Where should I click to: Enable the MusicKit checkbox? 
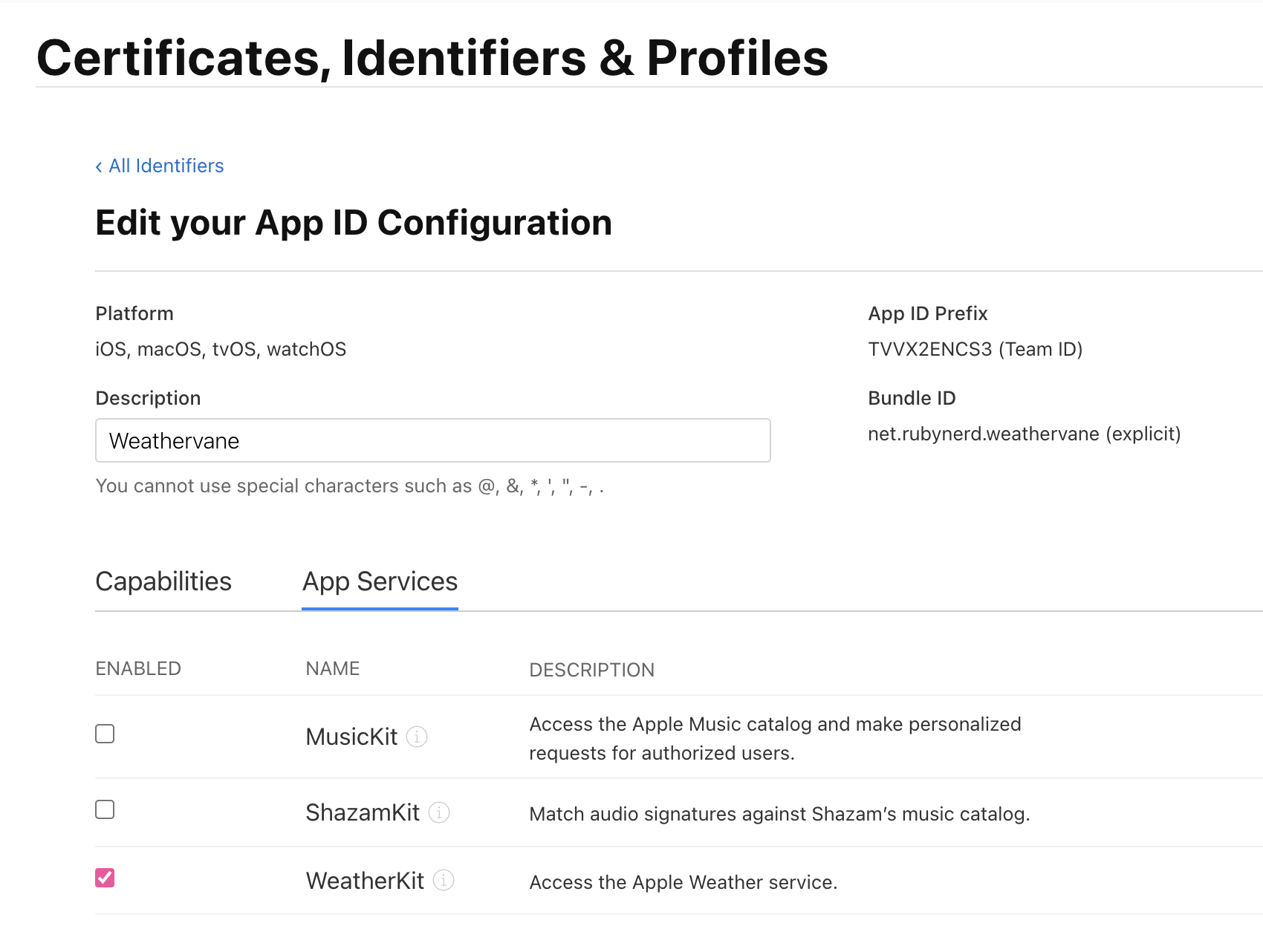pos(105,734)
